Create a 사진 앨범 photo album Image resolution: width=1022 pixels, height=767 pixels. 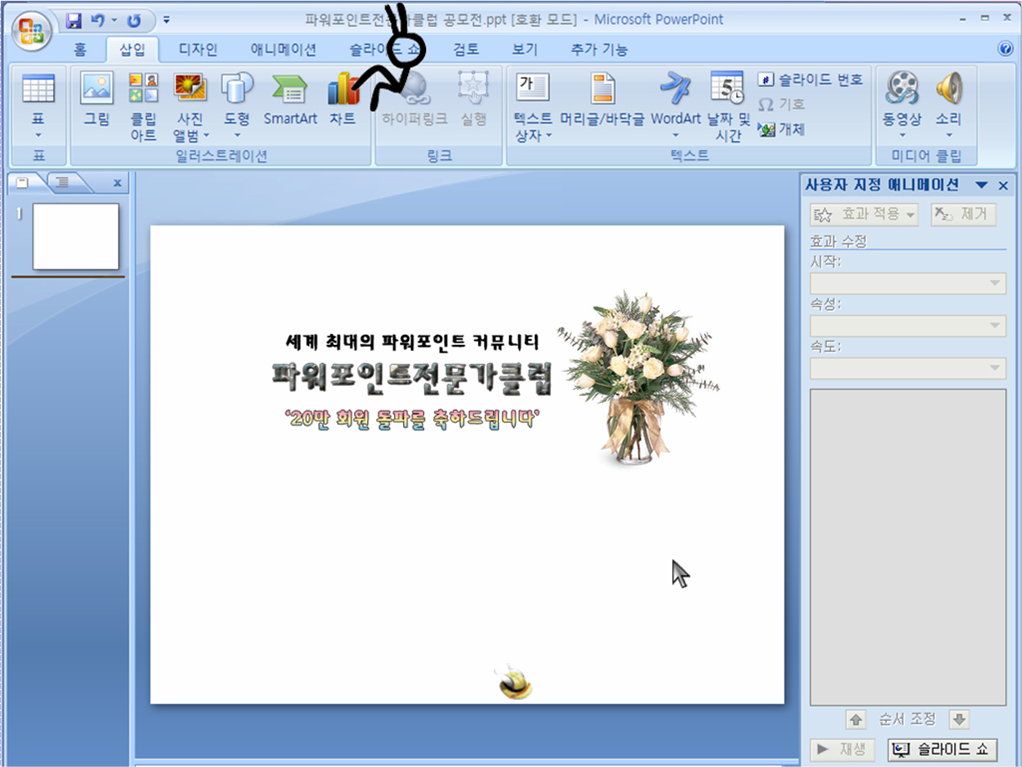190,106
